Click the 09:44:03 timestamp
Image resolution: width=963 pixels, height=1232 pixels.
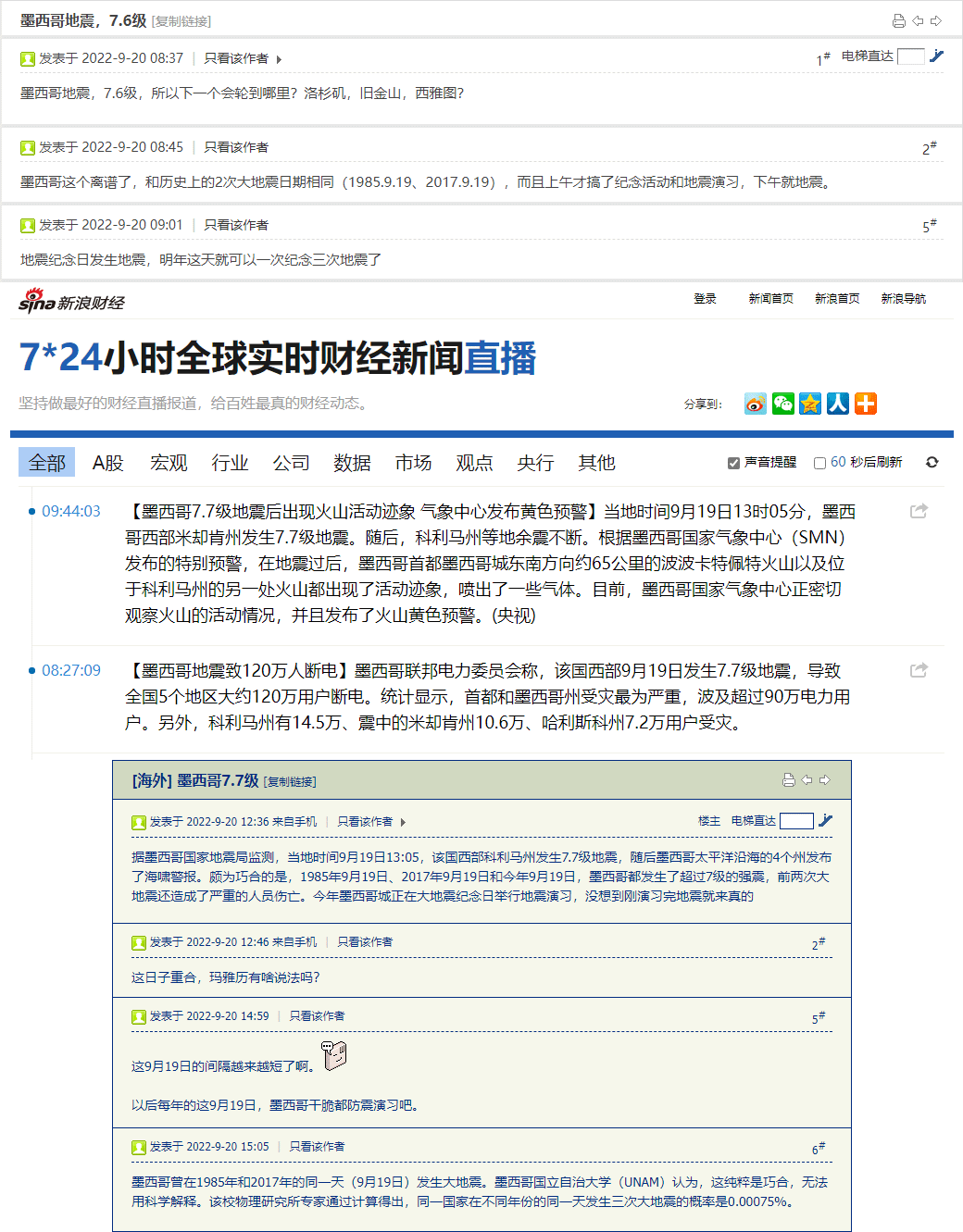pyautogui.click(x=71, y=511)
